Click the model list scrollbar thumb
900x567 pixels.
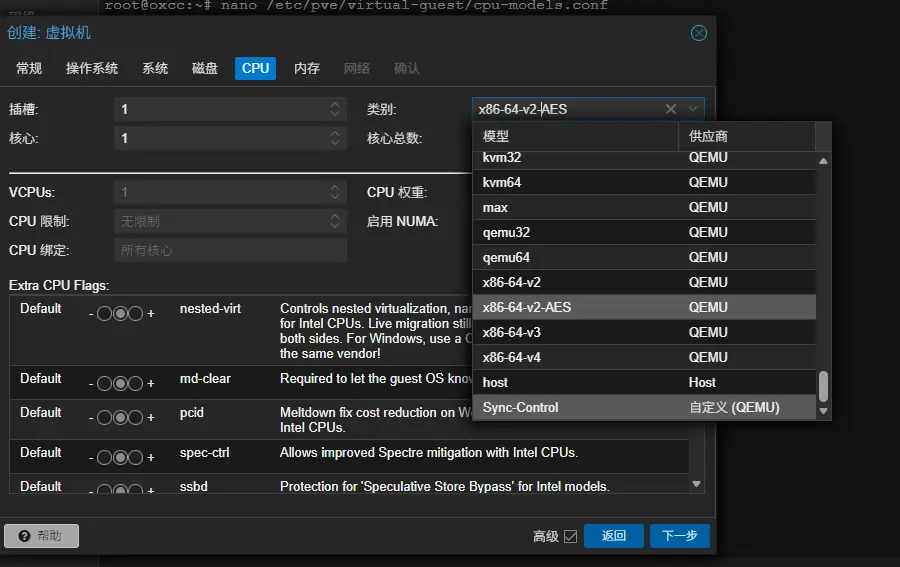[823, 387]
